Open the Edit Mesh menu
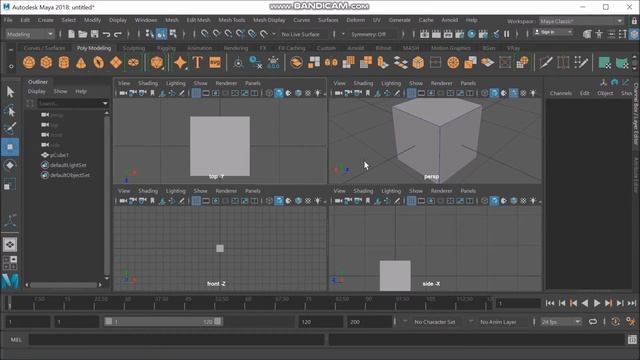The height and width of the screenshot is (360, 640). 198,20
